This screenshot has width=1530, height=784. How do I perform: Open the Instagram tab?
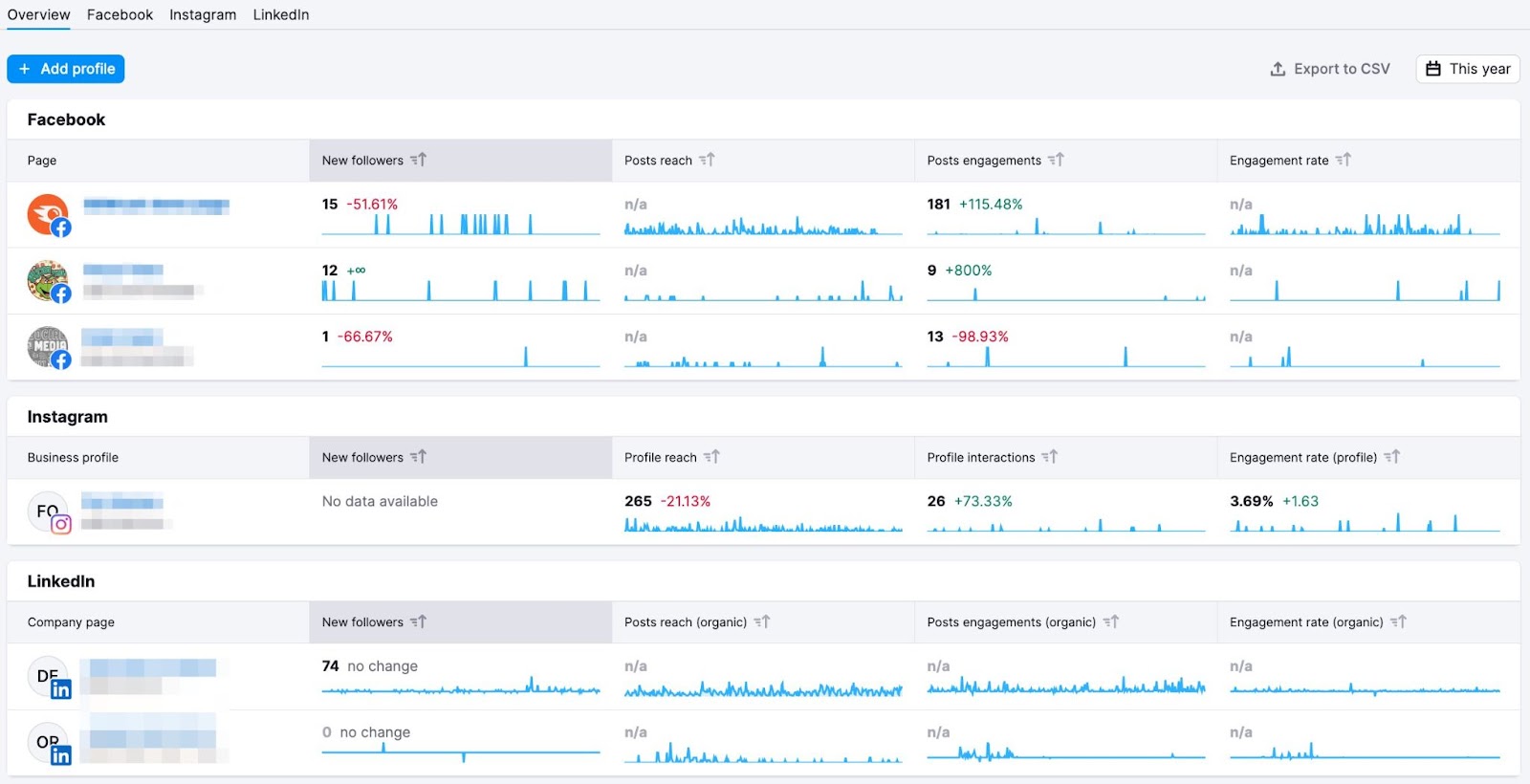203,14
